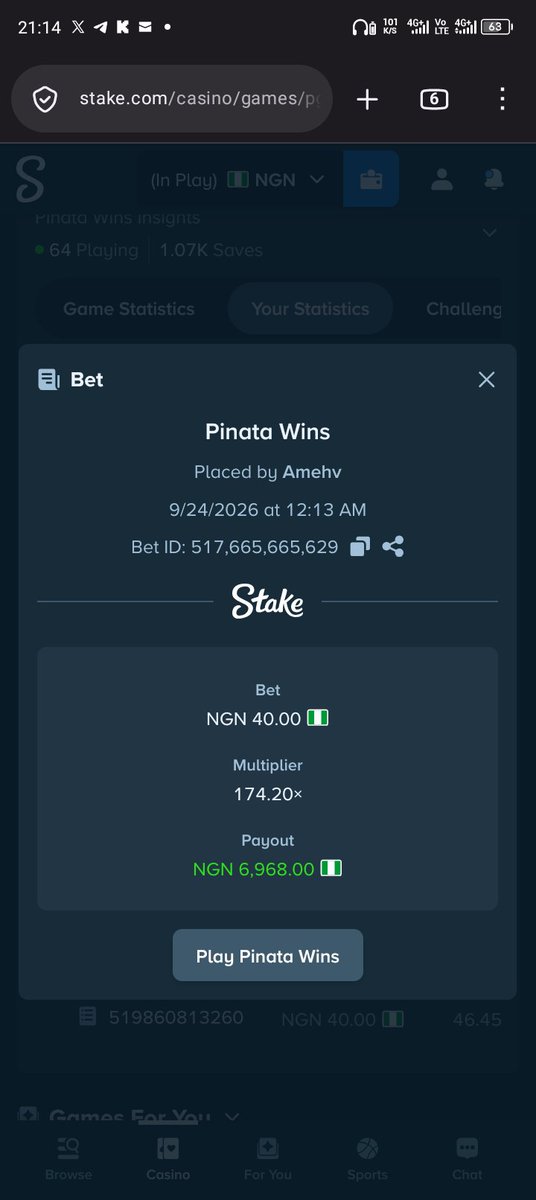536x1200 pixels.
Task: Click the Play Pinata Wins button
Action: coord(268,956)
